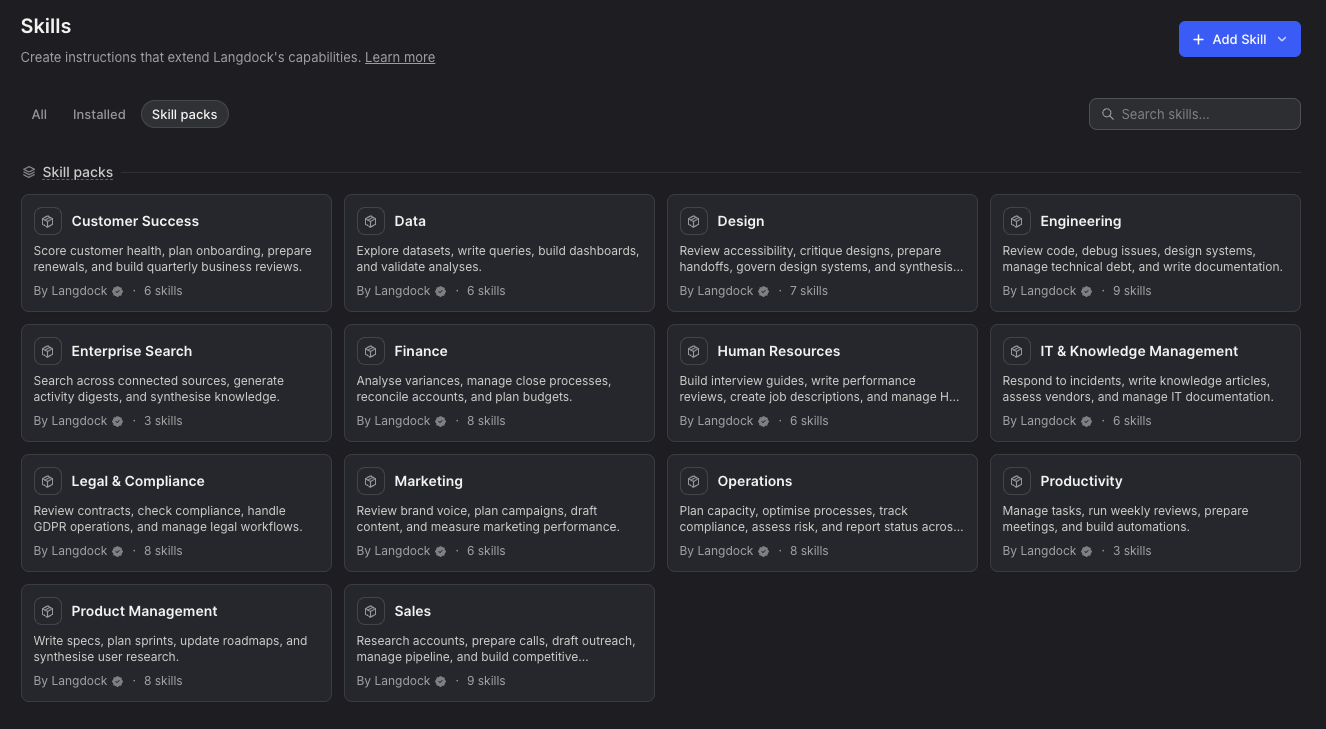Click the stacked layers icon beside Skill packs

29,172
